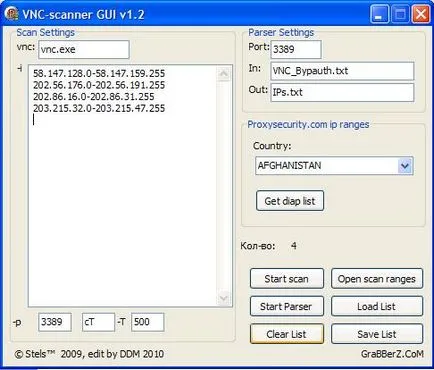Click the In field containing VNC_Bypauth.txt
The height and width of the screenshot is (370, 434).
342,71
